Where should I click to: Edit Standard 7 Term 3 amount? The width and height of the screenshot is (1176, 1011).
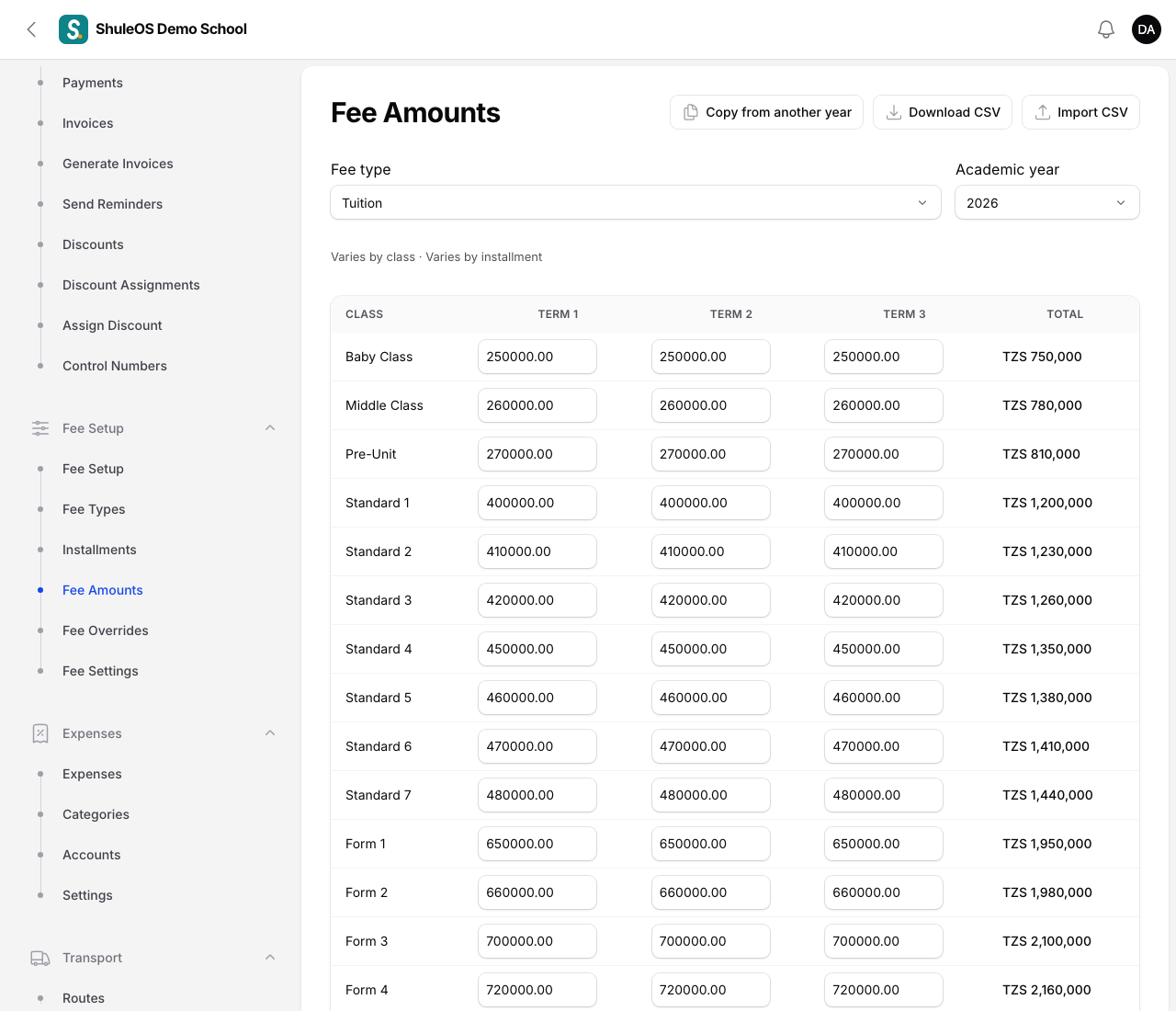pyautogui.click(x=884, y=795)
